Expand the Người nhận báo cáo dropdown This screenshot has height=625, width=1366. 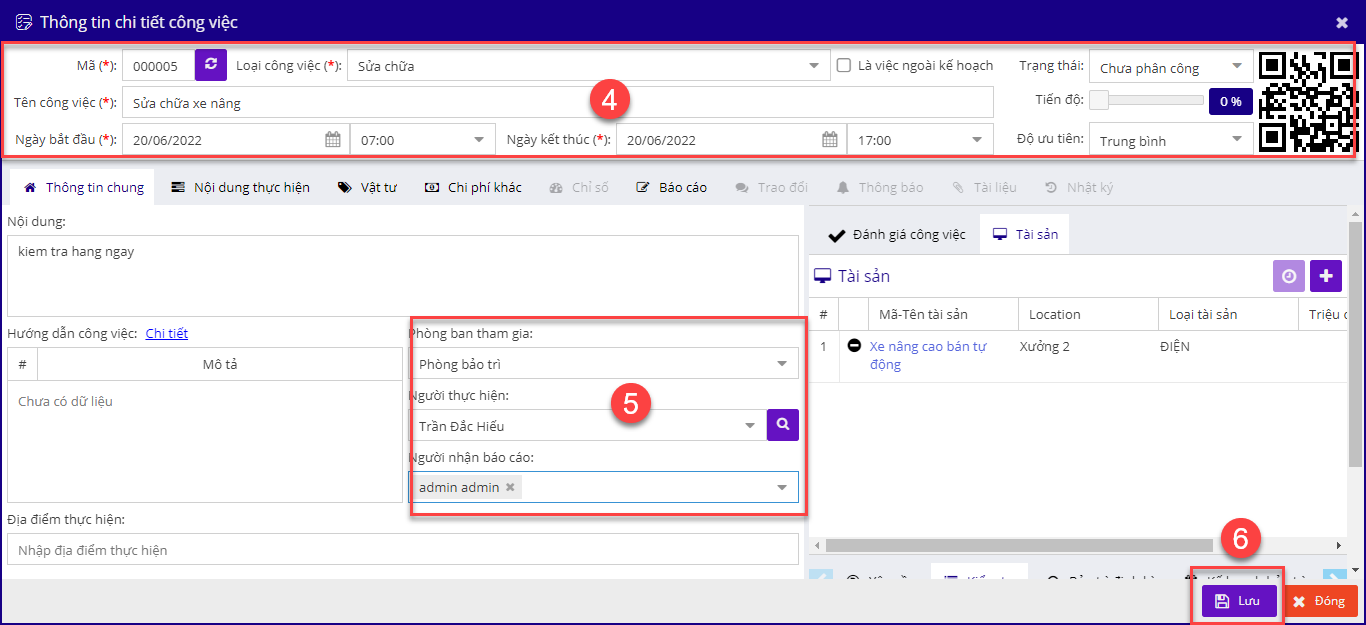point(782,487)
